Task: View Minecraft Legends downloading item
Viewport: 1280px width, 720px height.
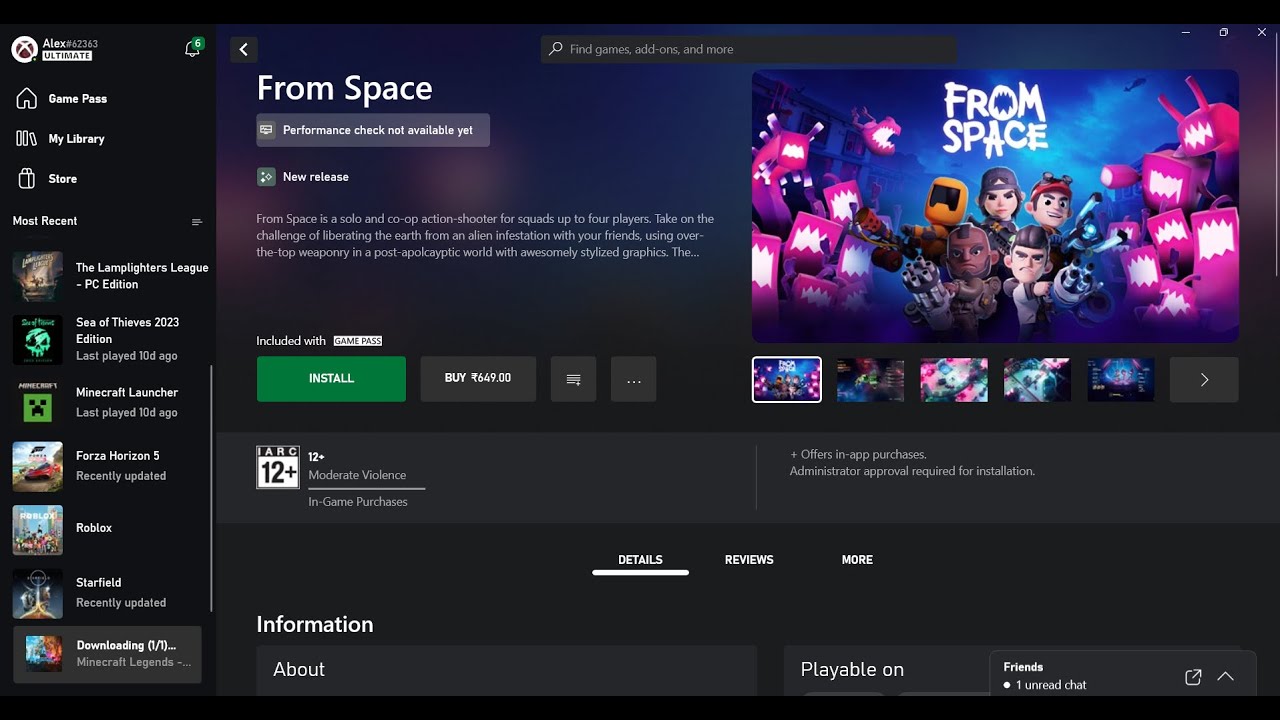Action: (107, 654)
